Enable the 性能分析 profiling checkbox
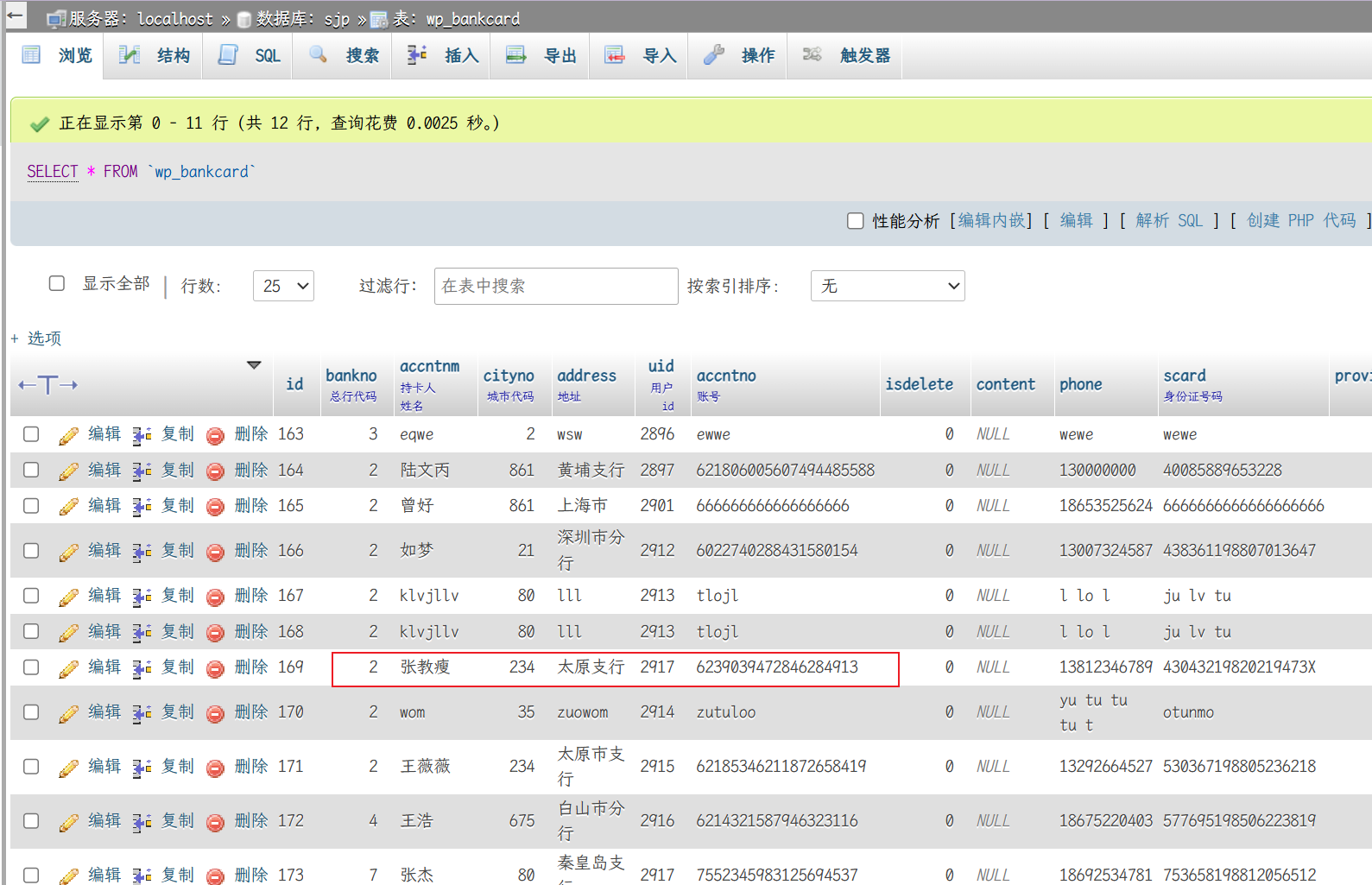1372x885 pixels. 856,221
